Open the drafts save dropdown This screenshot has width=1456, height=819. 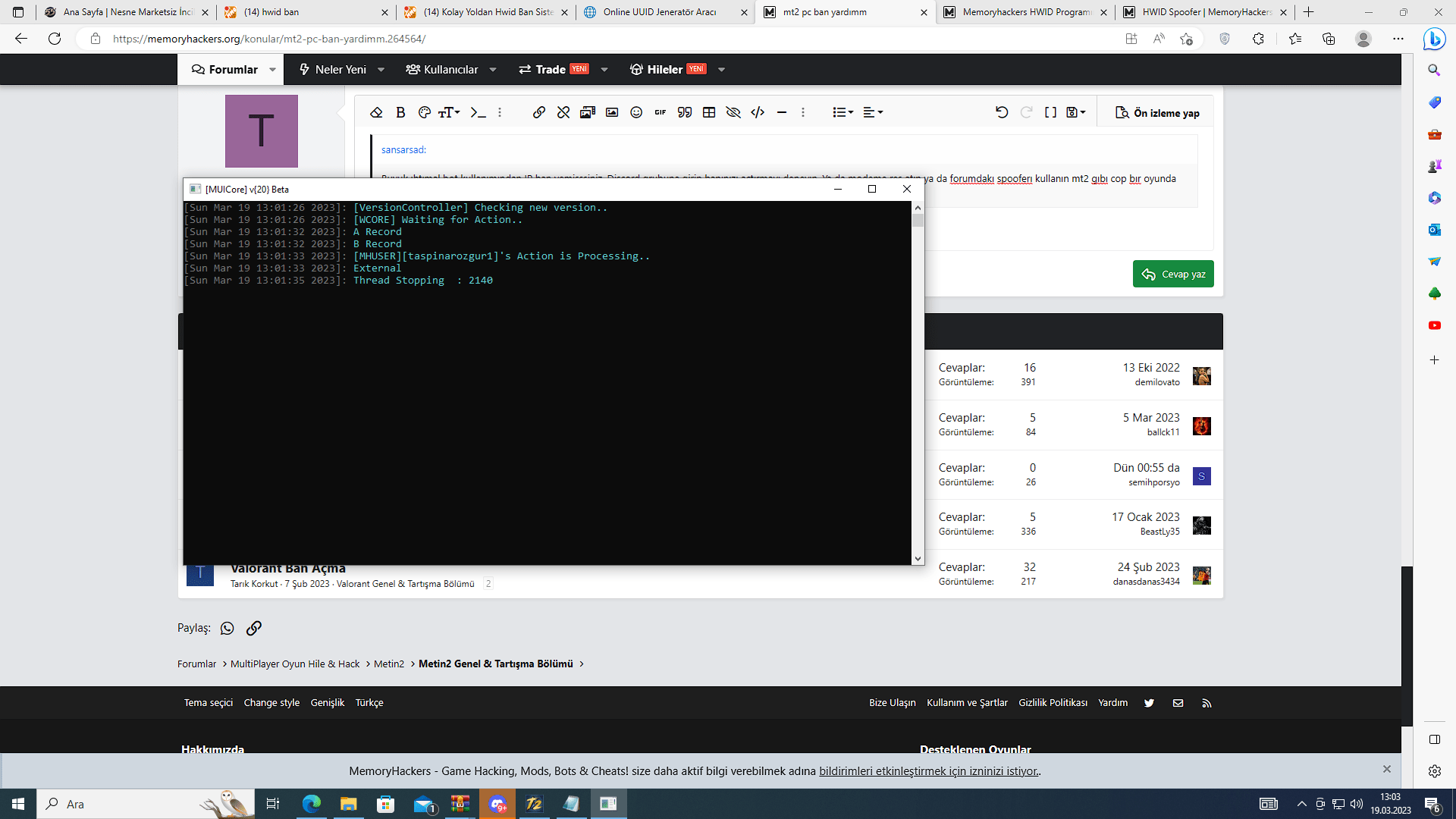(x=1076, y=112)
